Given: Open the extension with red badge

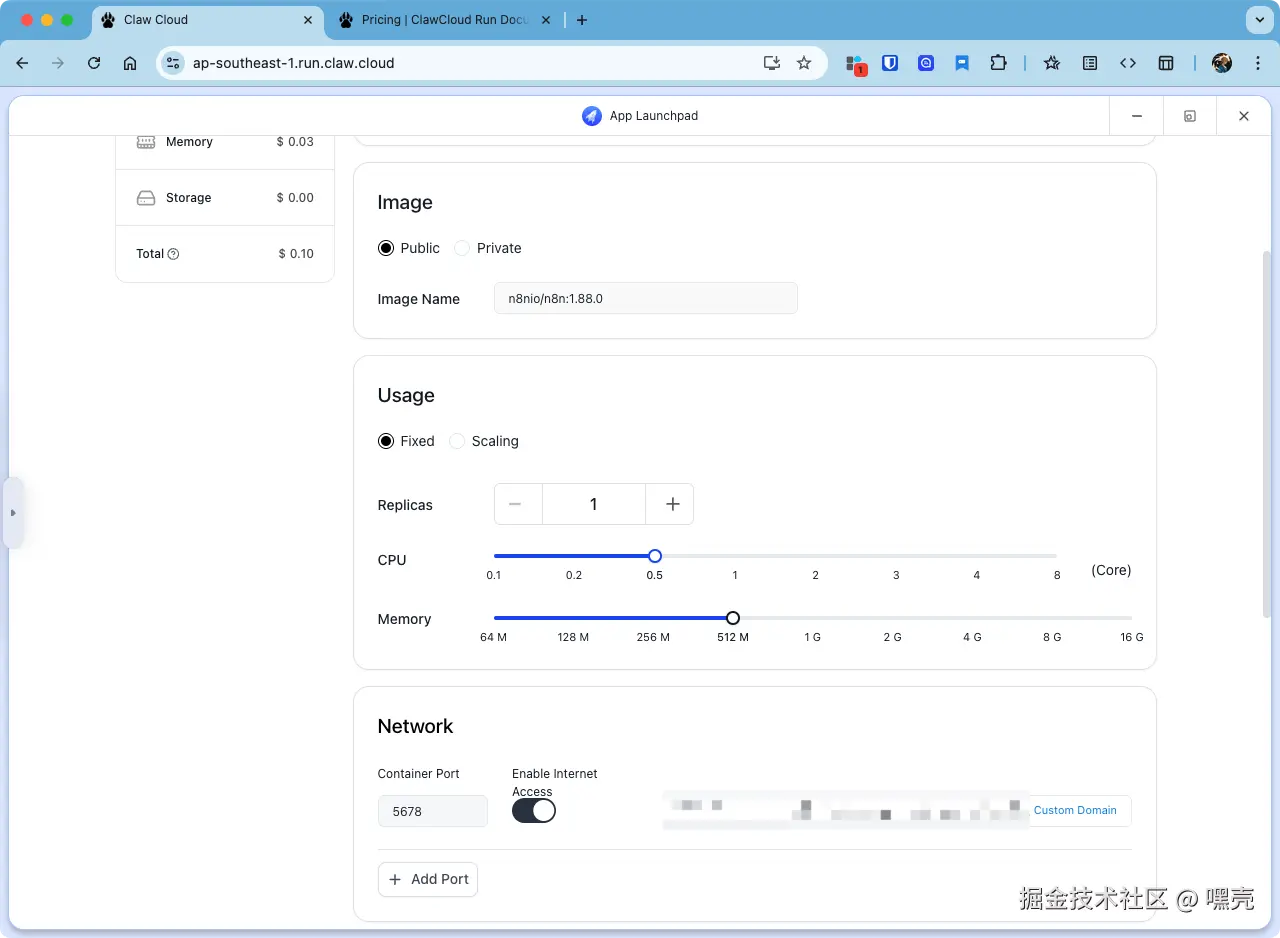Looking at the screenshot, I should point(855,64).
